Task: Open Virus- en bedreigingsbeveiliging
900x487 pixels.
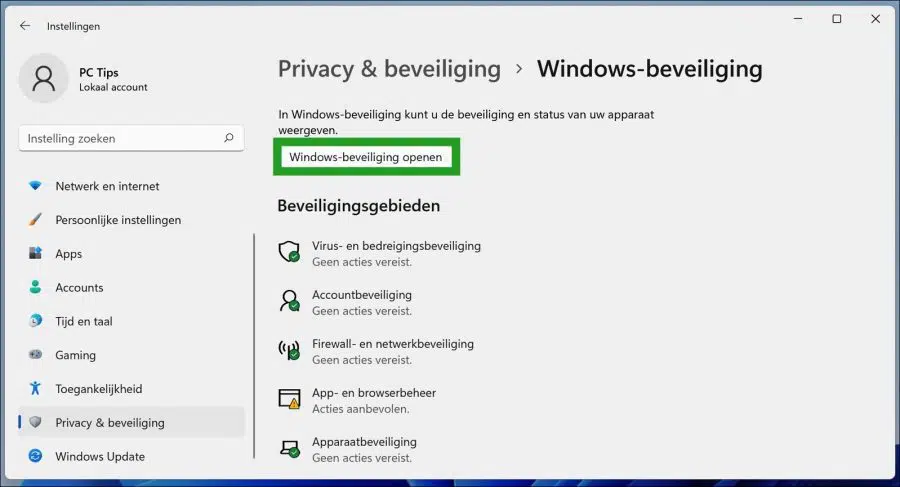Action: pyautogui.click(x=396, y=245)
